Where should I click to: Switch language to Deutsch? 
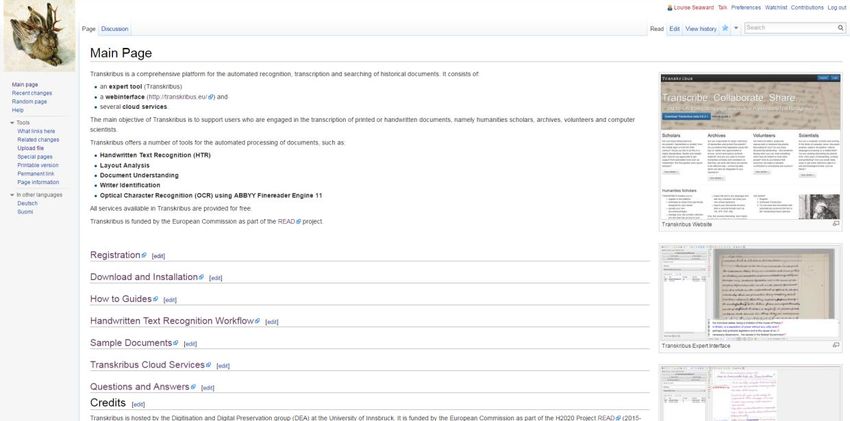[28, 204]
